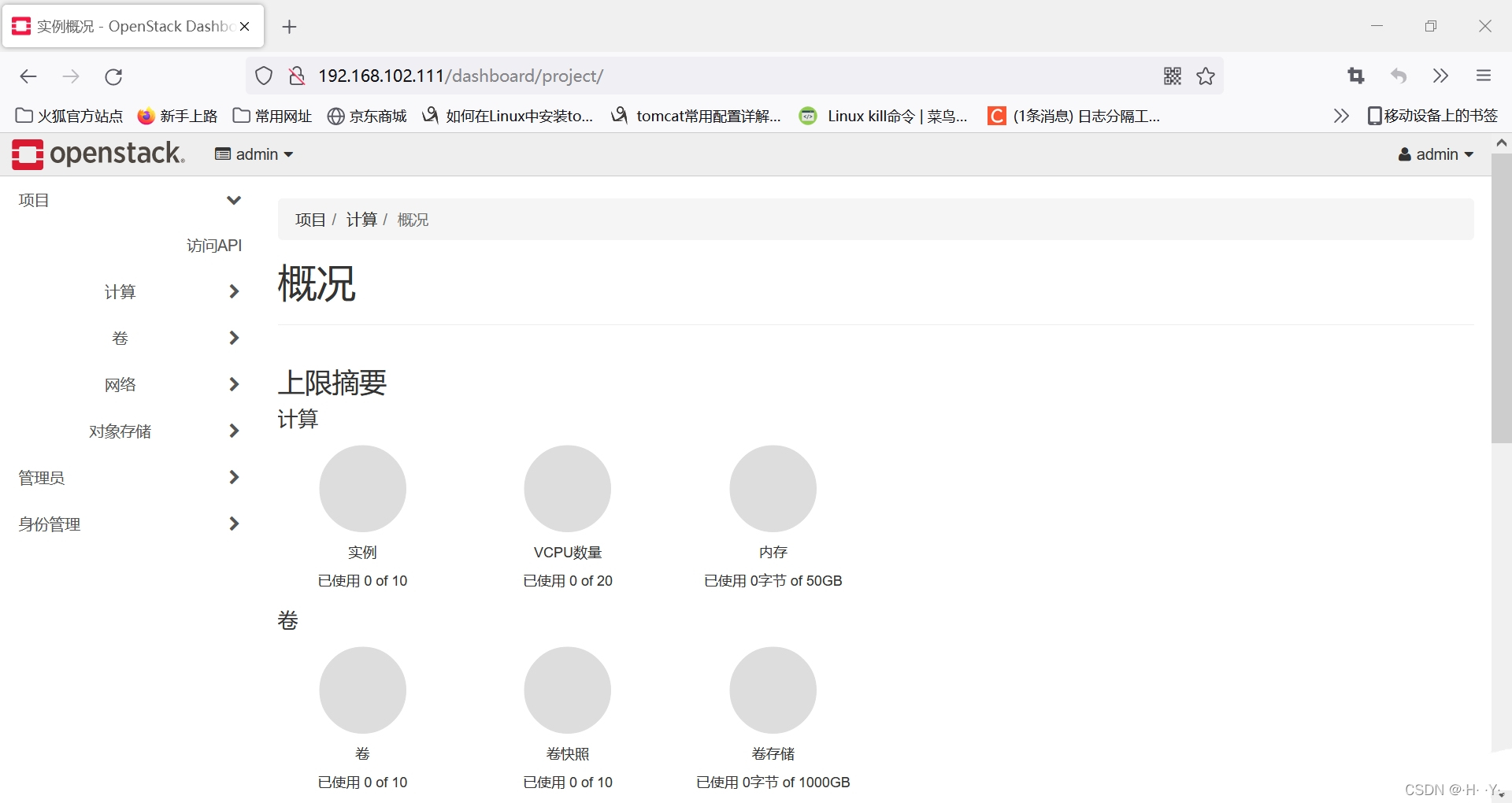Click the page vertical scrollbar thumb
The image size is (1512, 803).
pyautogui.click(x=1501, y=298)
